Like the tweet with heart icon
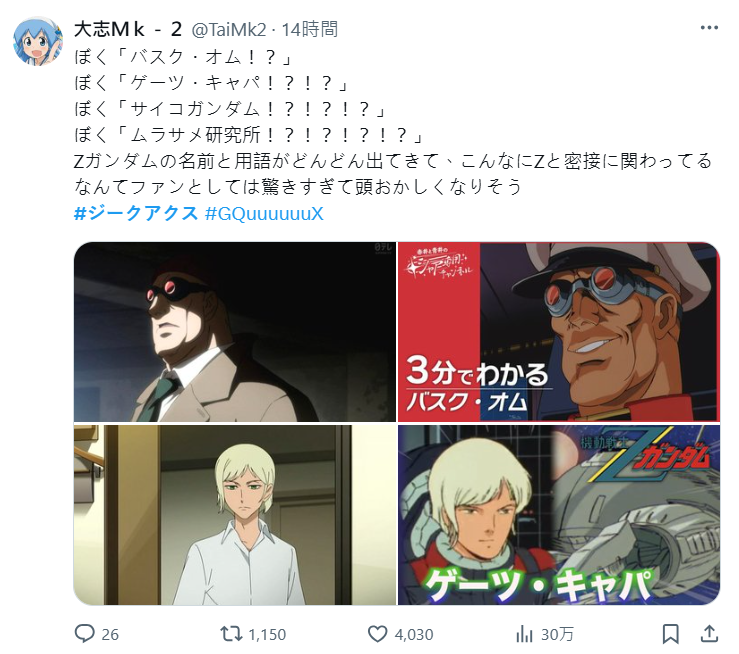Screen dimensions: 739x654 pos(378,634)
